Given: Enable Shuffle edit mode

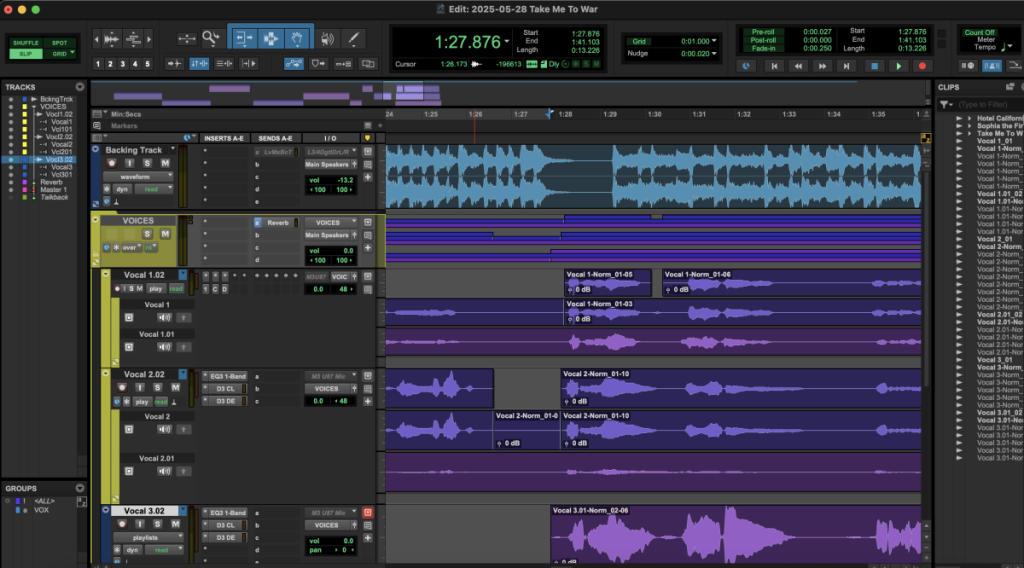Looking at the screenshot, I should [x=26, y=43].
